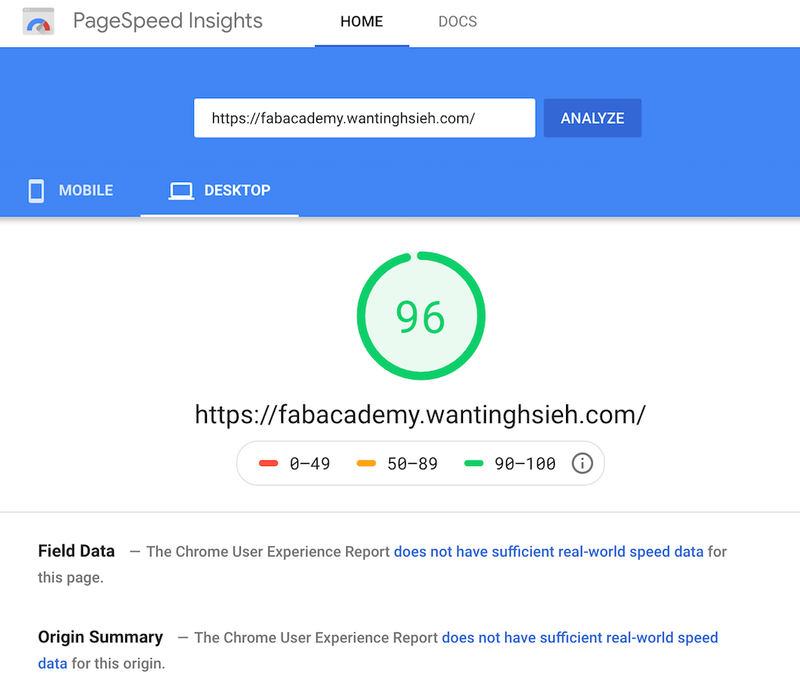The height and width of the screenshot is (694, 800).
Task: Click the ANALYZE button
Action: [592, 118]
